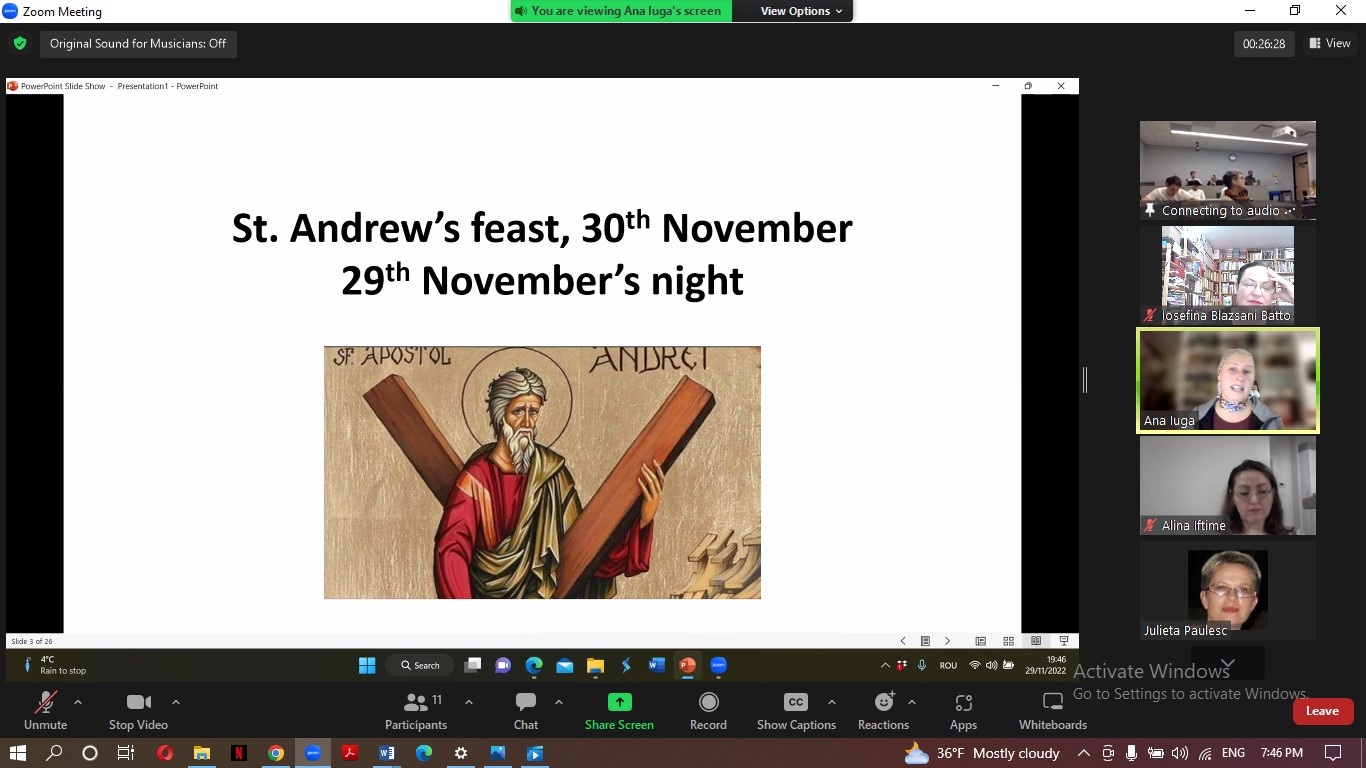The height and width of the screenshot is (768, 1366).
Task: Open the View Options dropdown
Action: click(801, 11)
